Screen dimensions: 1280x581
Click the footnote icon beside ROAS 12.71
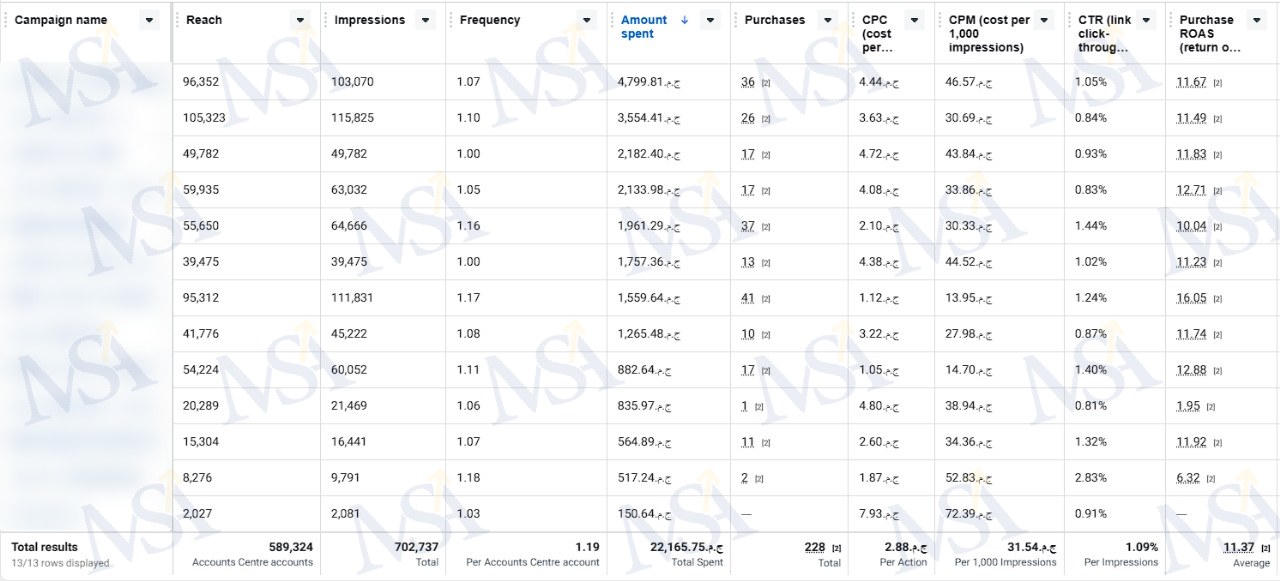(x=1218, y=191)
